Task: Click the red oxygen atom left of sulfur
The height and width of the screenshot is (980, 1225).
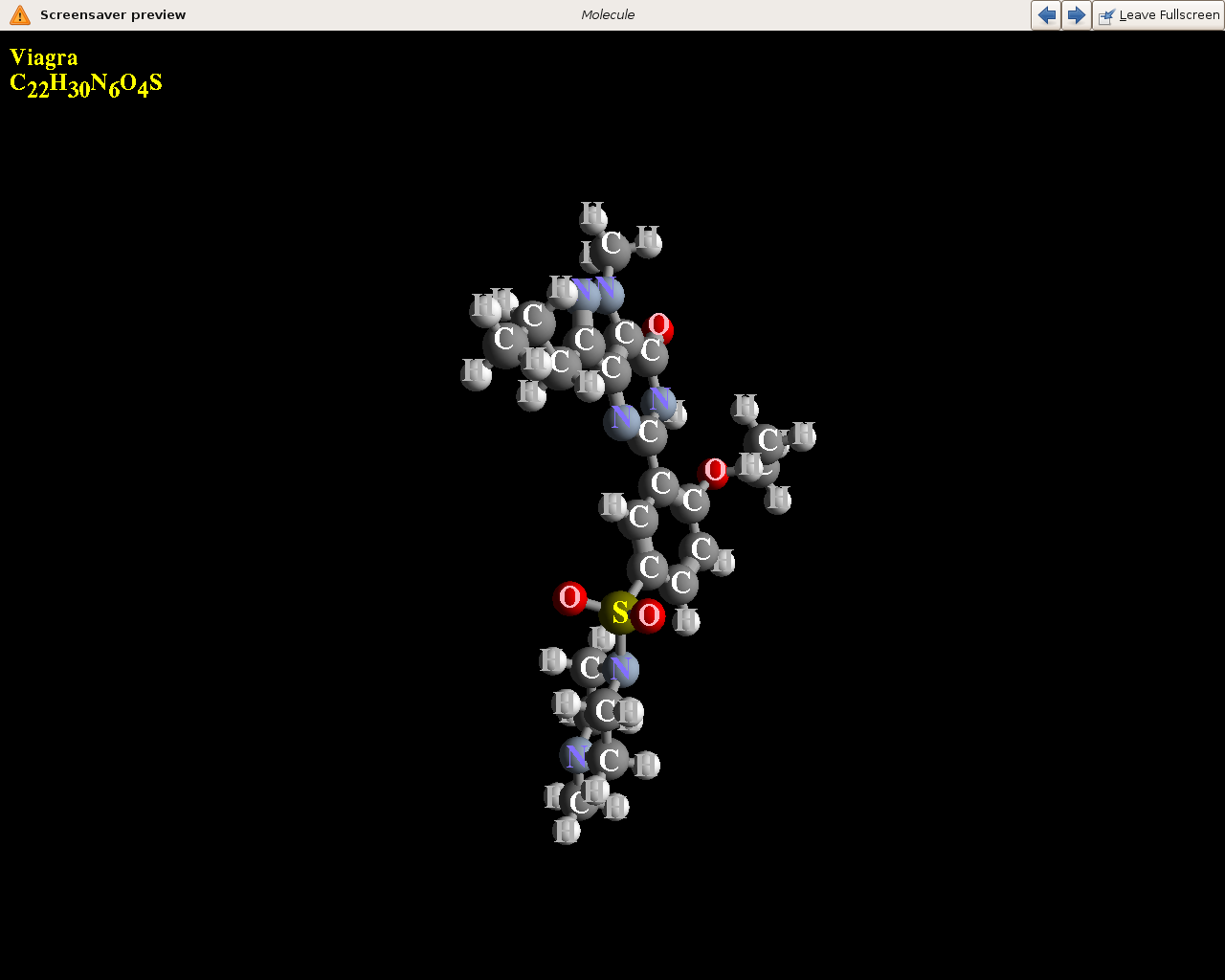Action: (570, 597)
